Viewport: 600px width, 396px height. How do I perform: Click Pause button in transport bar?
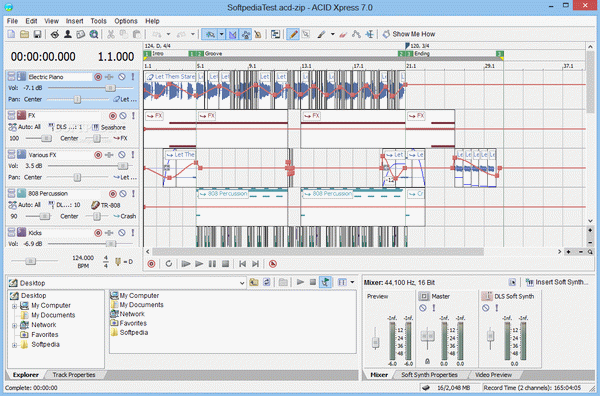(x=212, y=264)
